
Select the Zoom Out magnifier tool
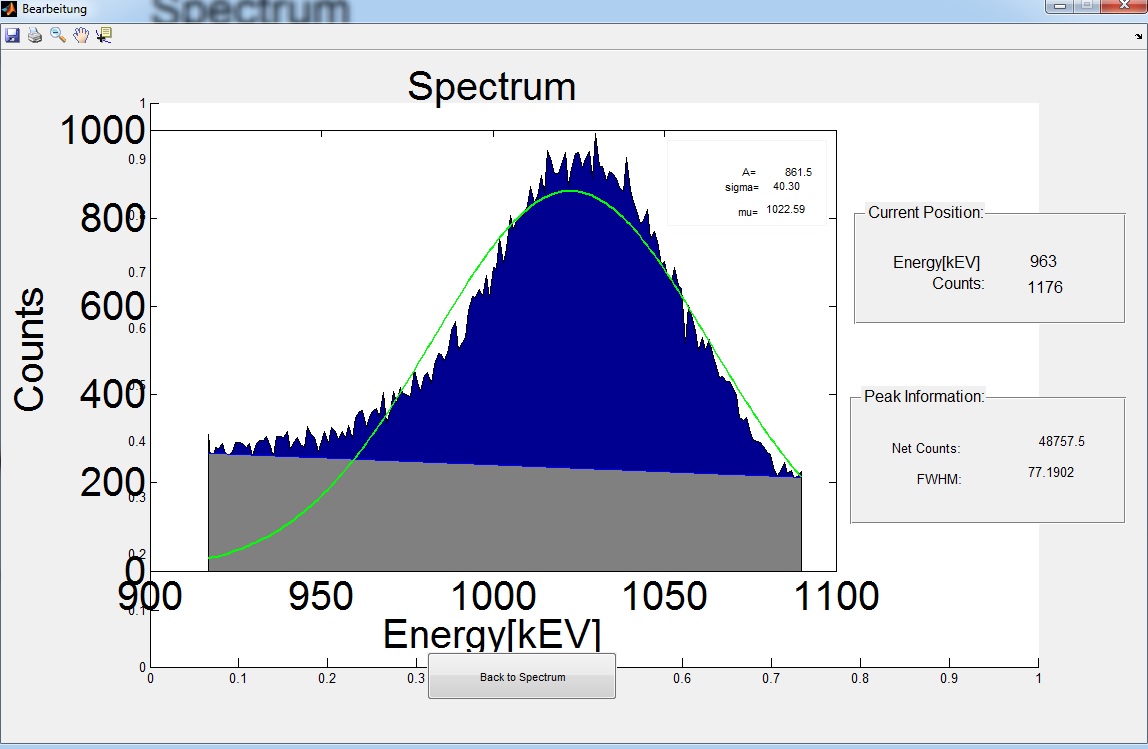58,35
